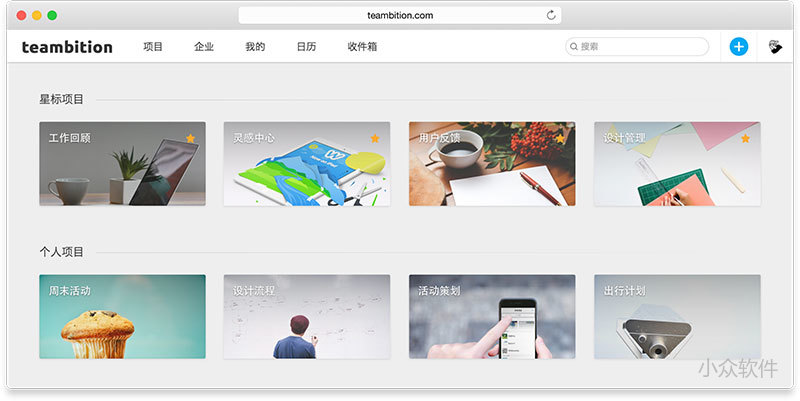The width and height of the screenshot is (800, 401).
Task: Click the search magnifier icon
Action: tap(574, 46)
